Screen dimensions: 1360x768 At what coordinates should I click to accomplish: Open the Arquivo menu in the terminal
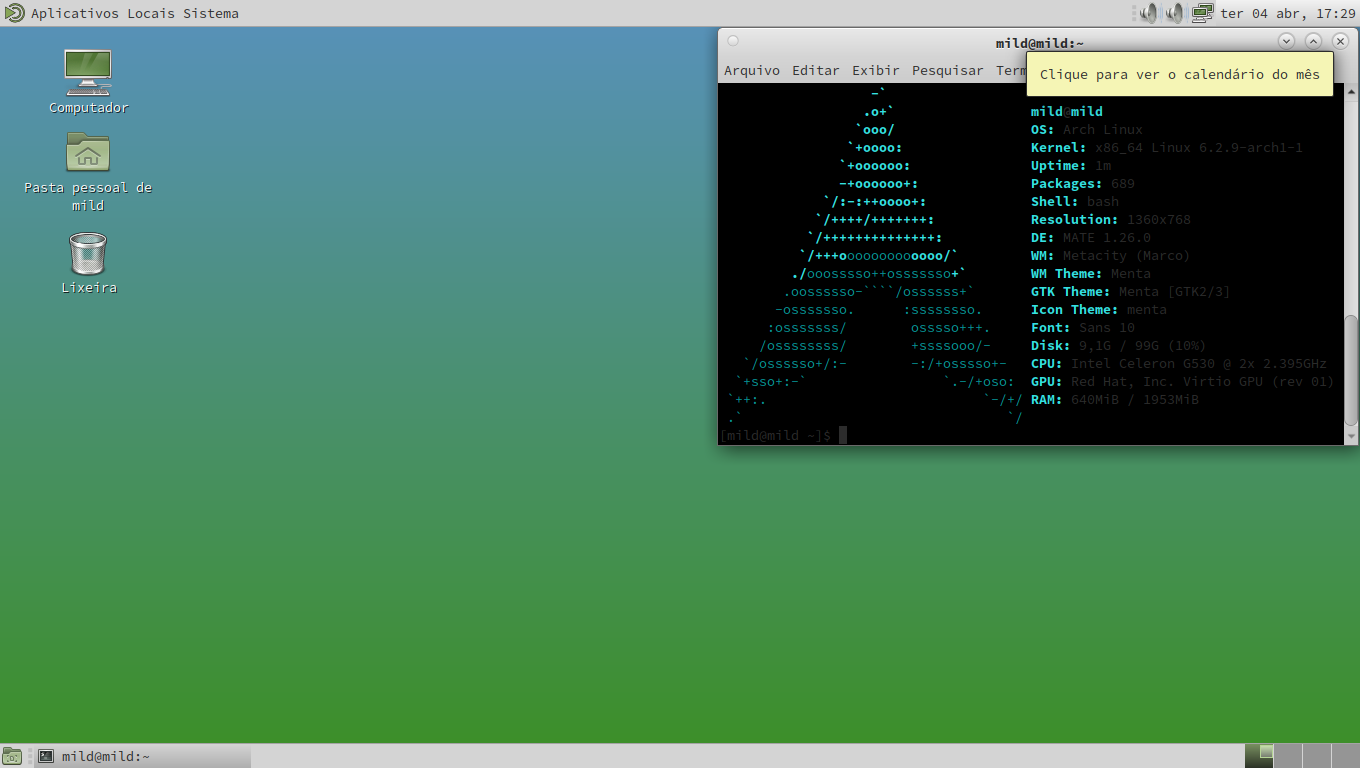click(x=752, y=70)
